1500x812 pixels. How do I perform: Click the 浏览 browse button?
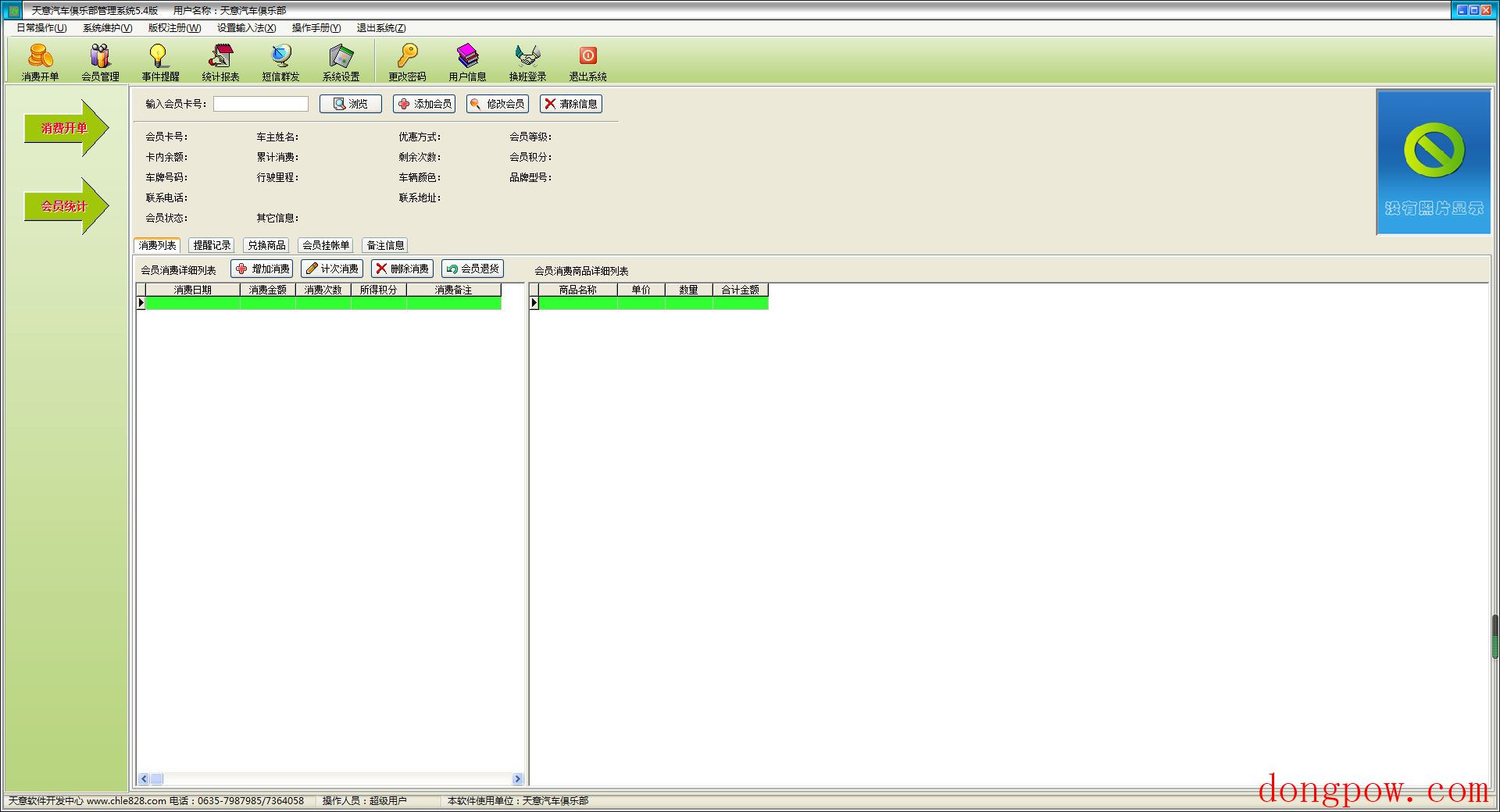tap(350, 104)
